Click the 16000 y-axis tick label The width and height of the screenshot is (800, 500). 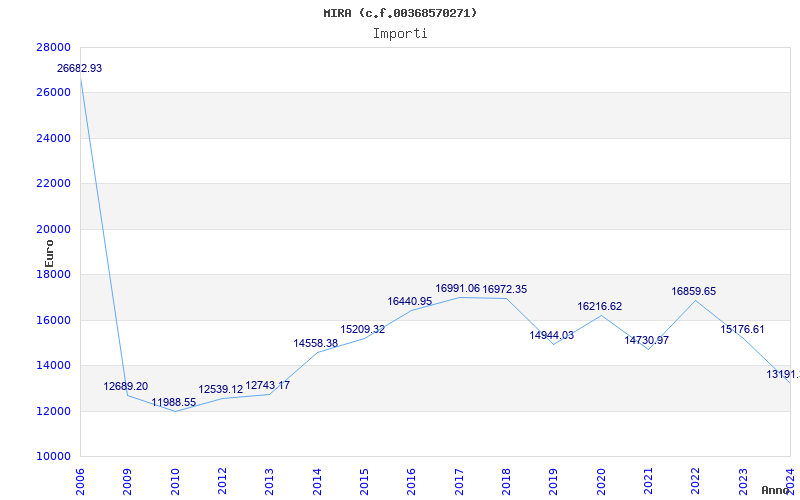54,320
